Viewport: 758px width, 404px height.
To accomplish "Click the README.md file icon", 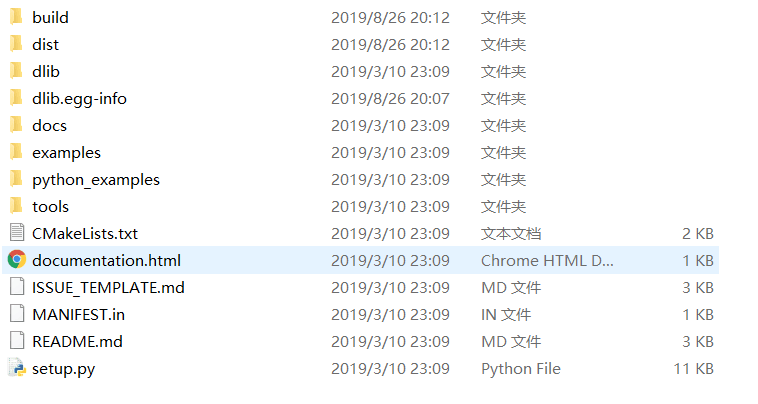I will coord(16,341).
